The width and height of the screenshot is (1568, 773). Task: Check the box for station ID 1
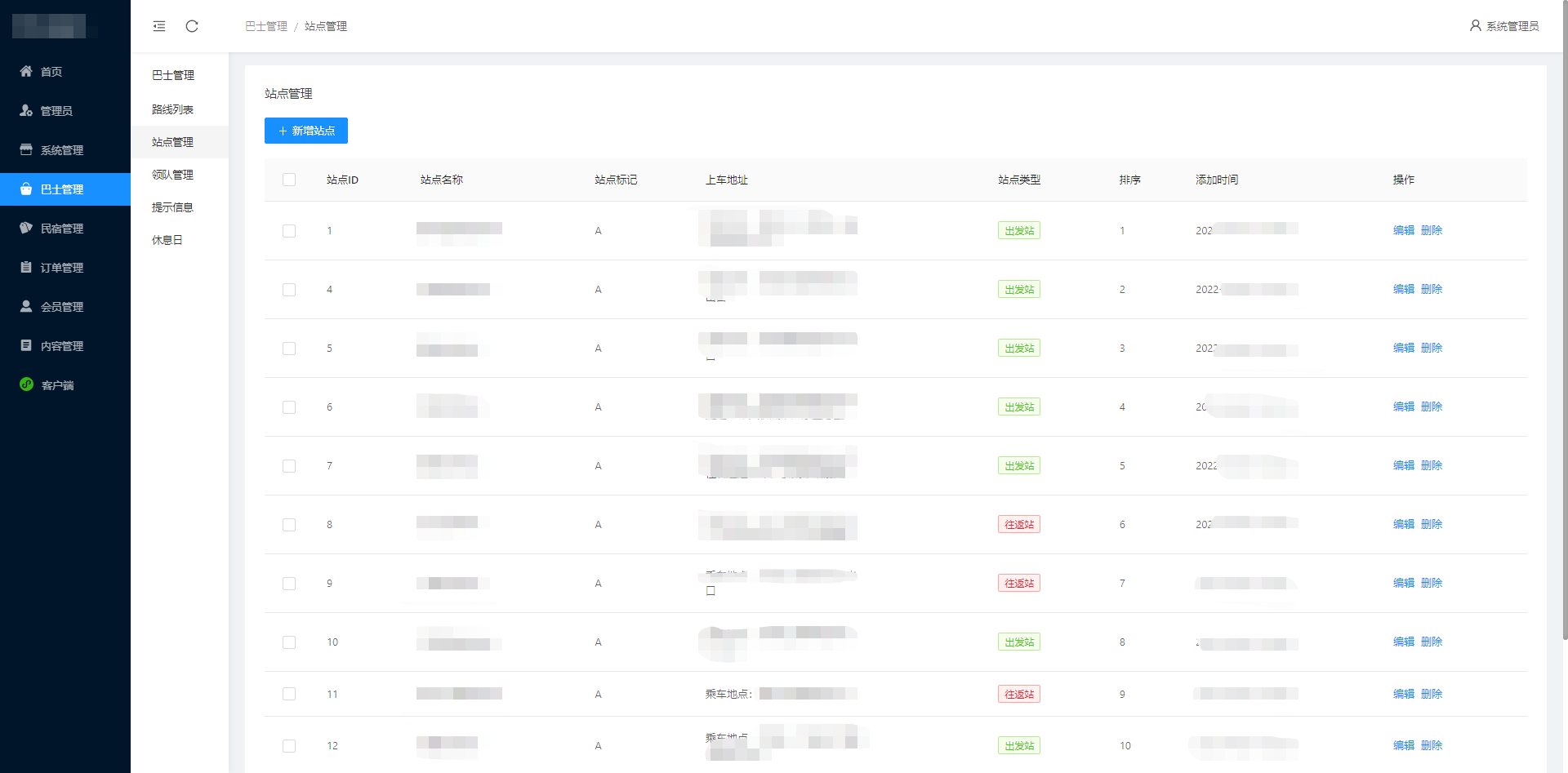pos(289,231)
